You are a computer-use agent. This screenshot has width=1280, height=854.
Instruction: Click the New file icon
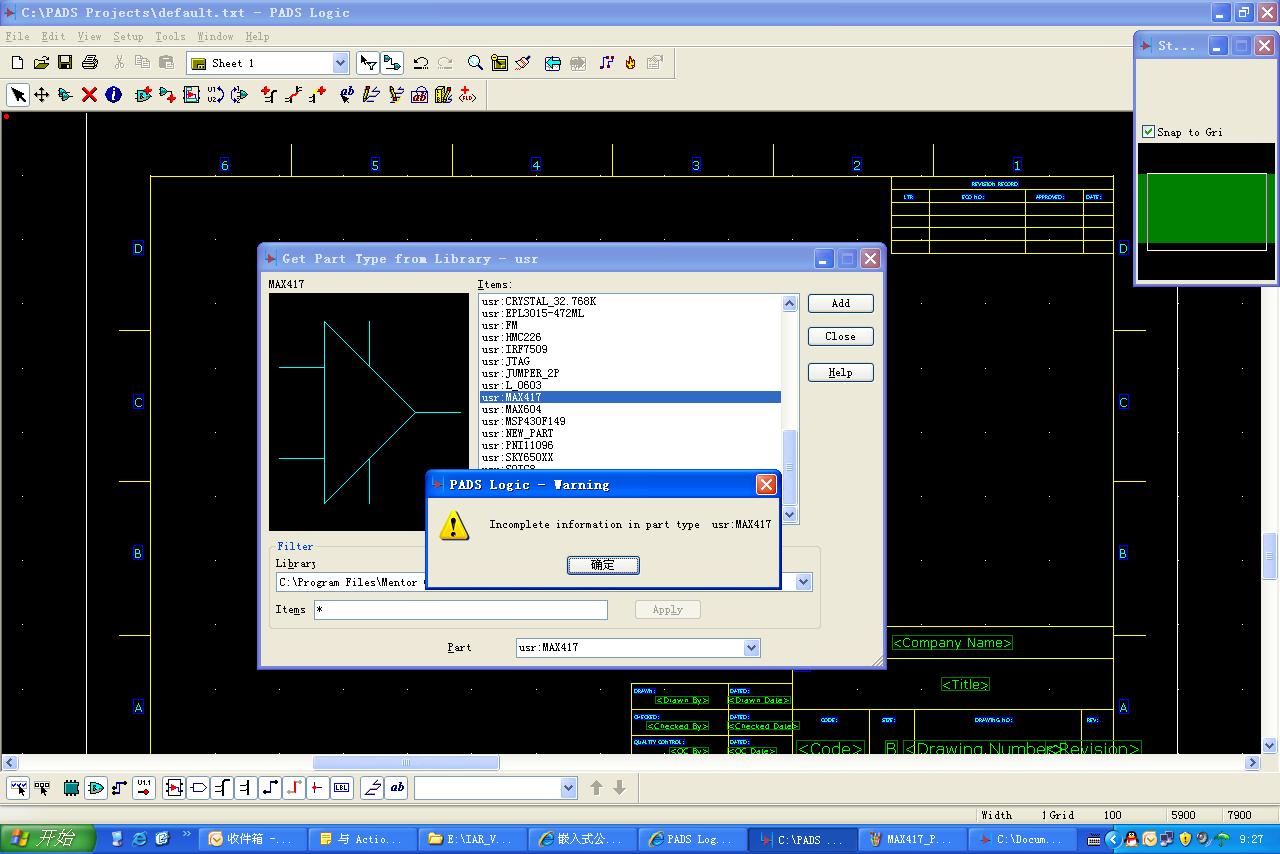click(x=17, y=63)
